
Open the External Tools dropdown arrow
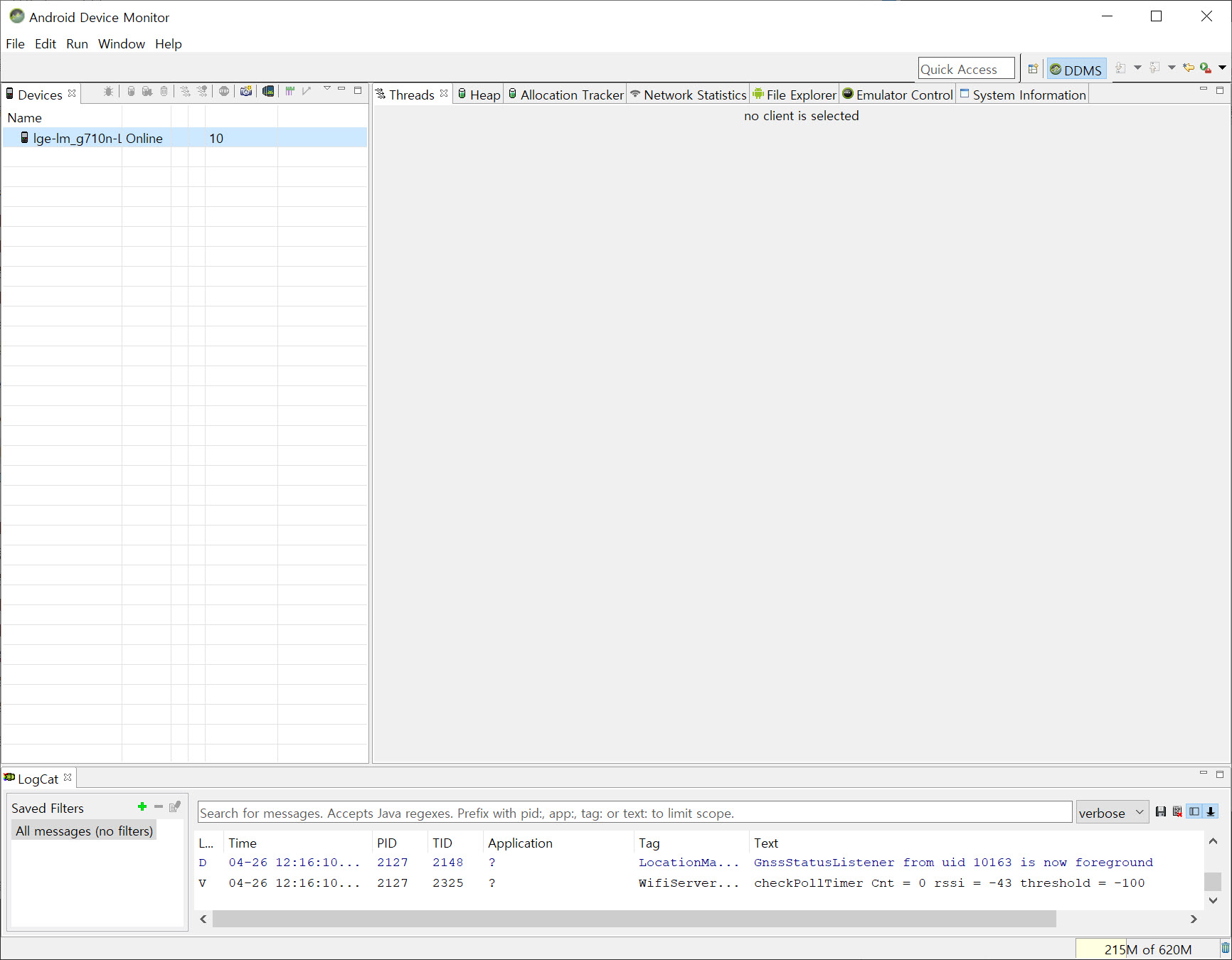point(1222,68)
